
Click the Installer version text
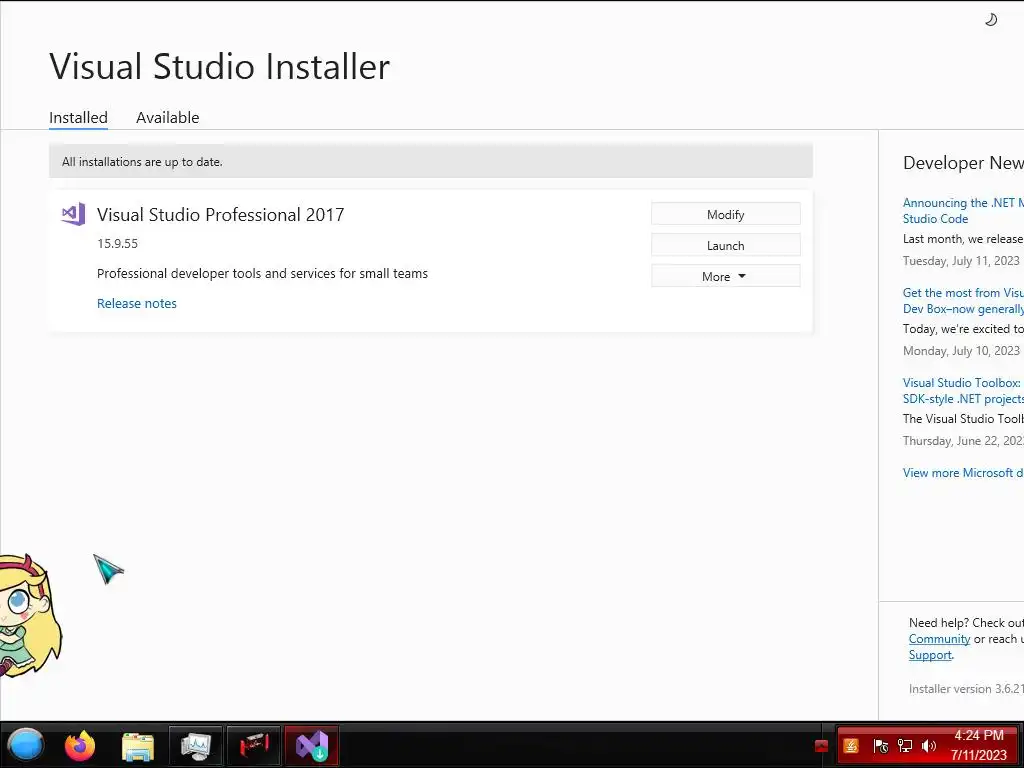click(x=966, y=688)
